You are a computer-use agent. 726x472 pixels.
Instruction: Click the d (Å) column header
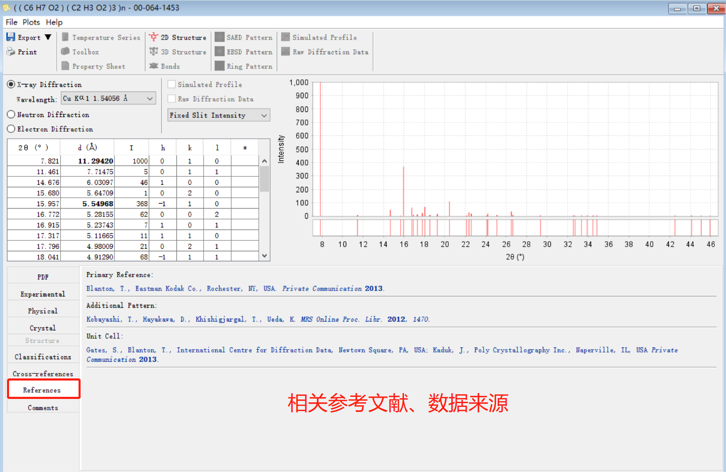pyautogui.click(x=86, y=148)
